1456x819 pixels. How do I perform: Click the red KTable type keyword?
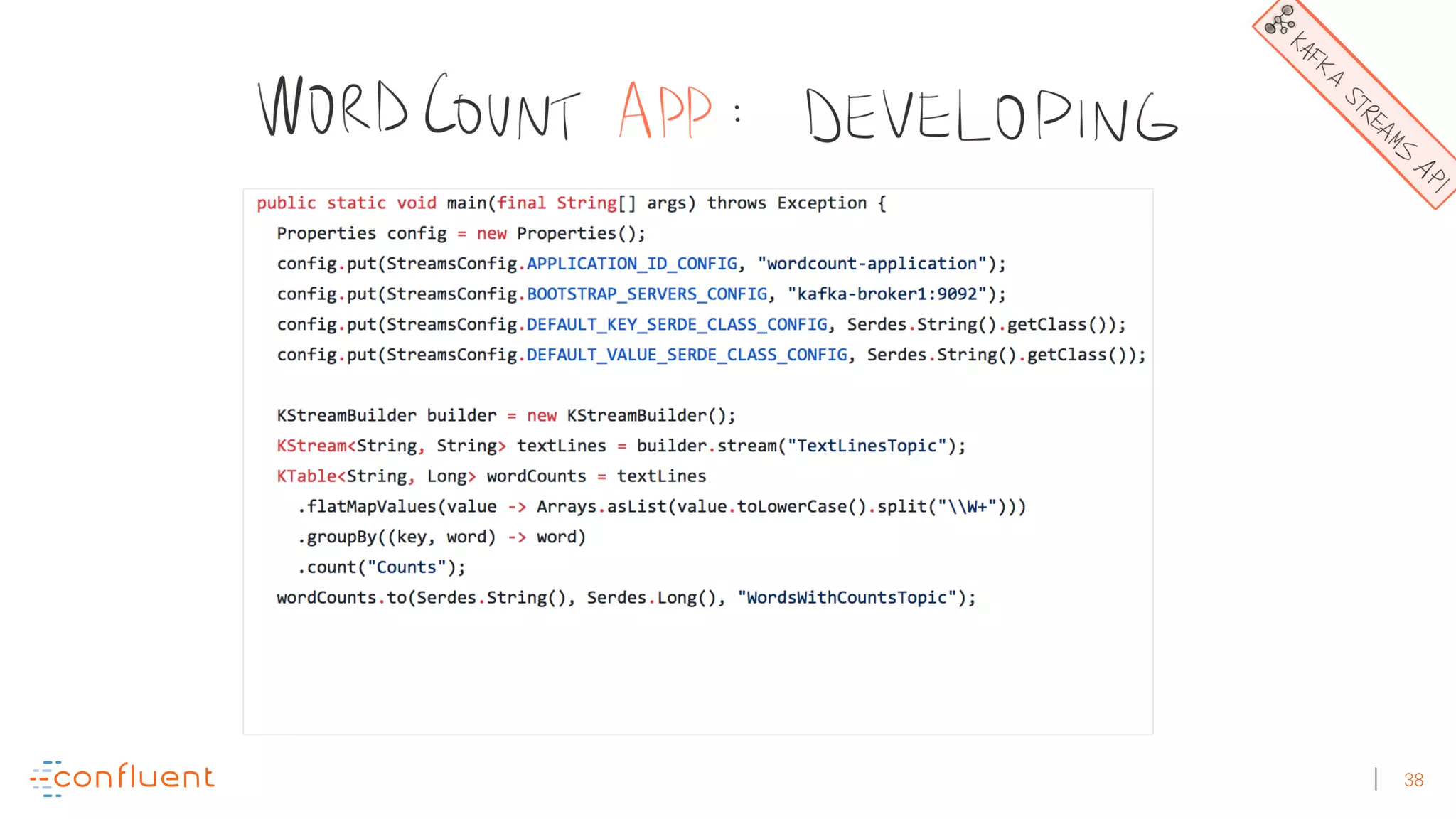[x=306, y=476]
